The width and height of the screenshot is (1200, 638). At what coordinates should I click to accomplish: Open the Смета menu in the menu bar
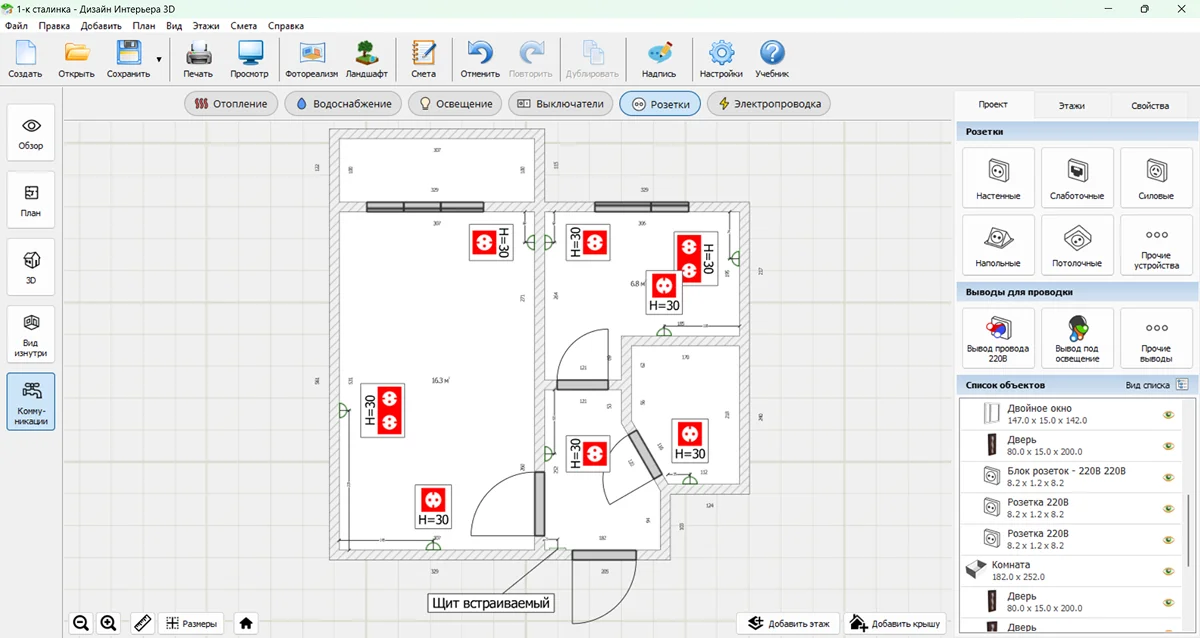point(243,25)
